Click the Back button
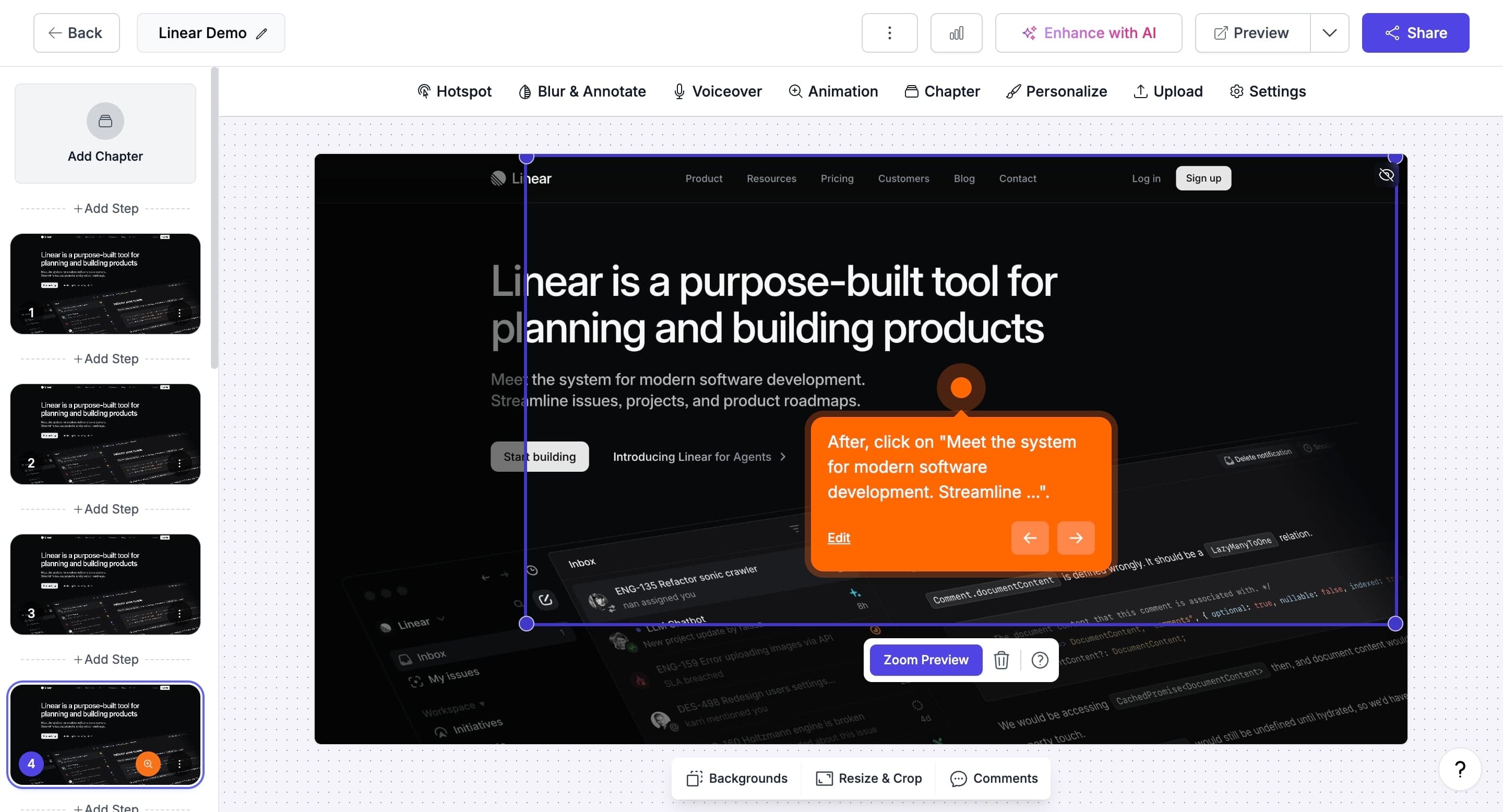The width and height of the screenshot is (1503, 812). pos(76,33)
